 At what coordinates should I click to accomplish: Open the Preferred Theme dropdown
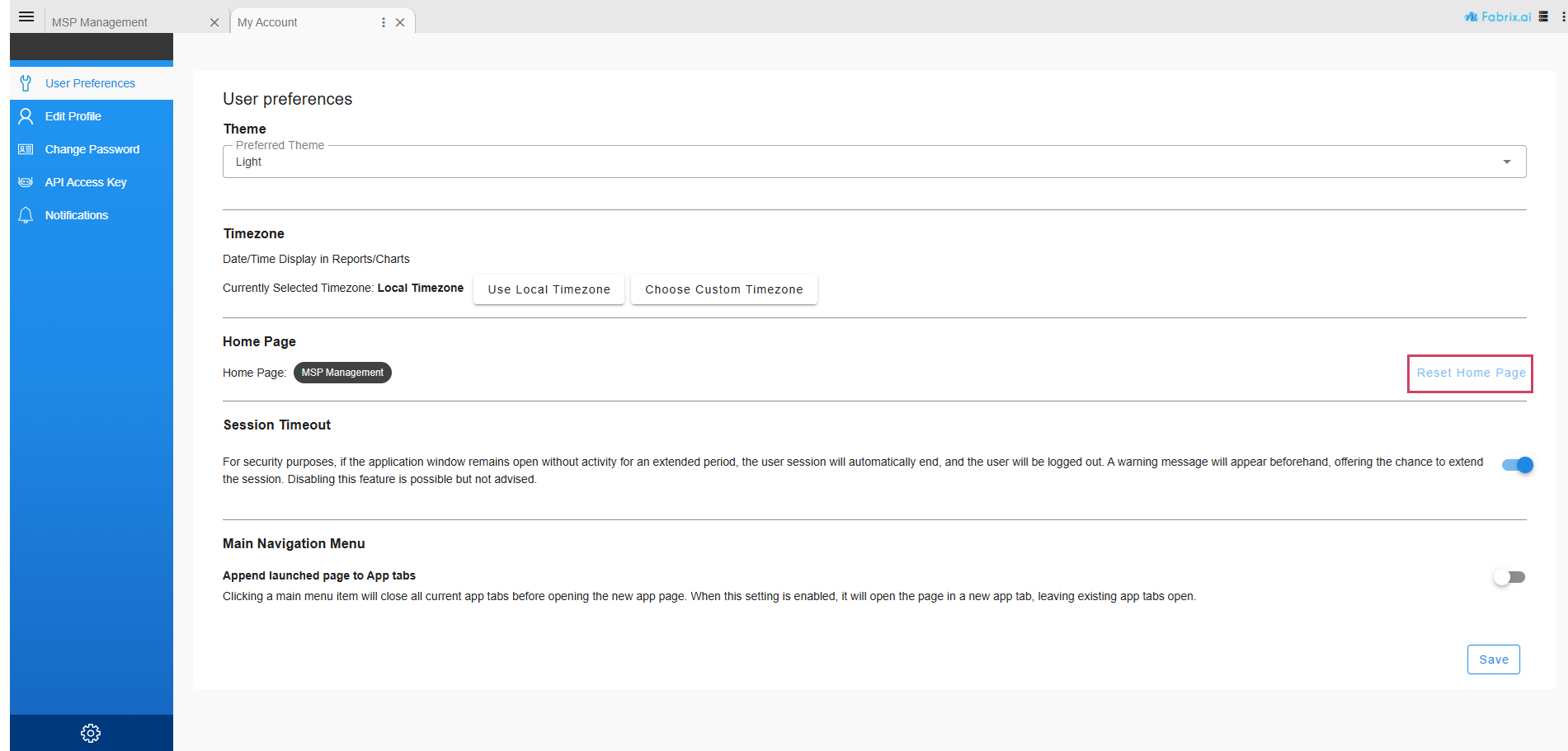point(1507,161)
